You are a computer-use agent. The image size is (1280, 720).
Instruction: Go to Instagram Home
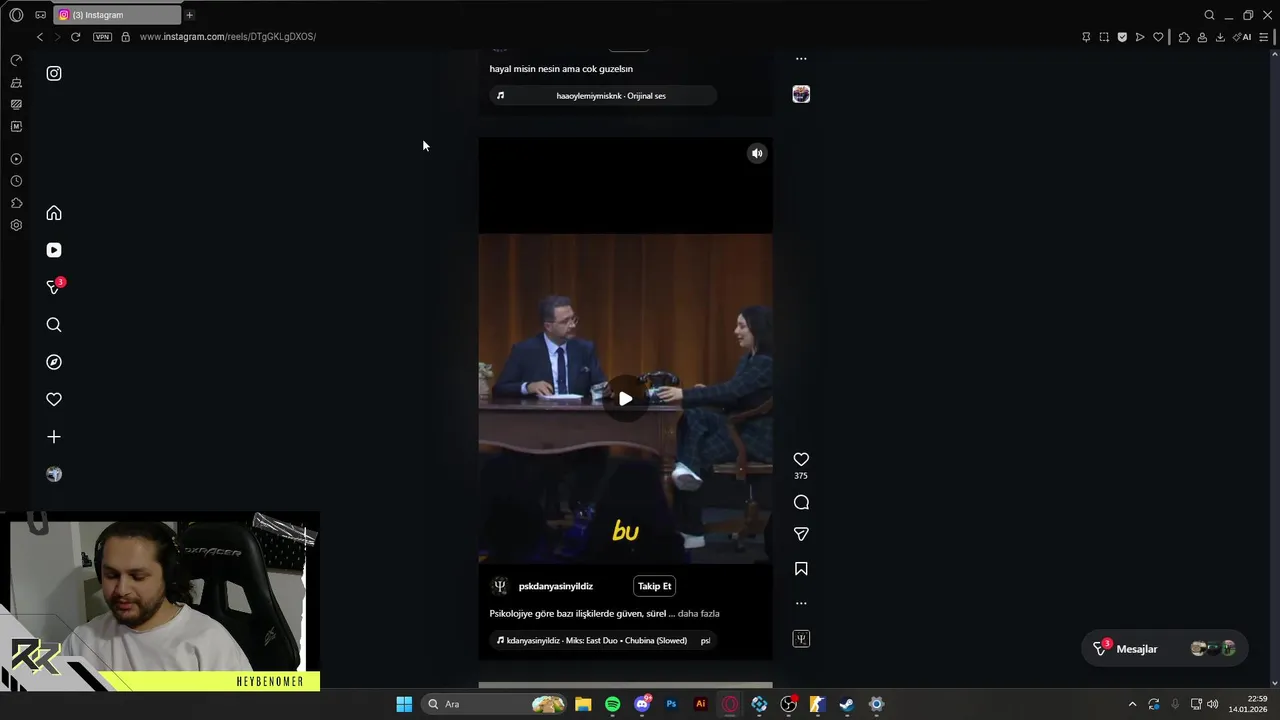coord(54,213)
